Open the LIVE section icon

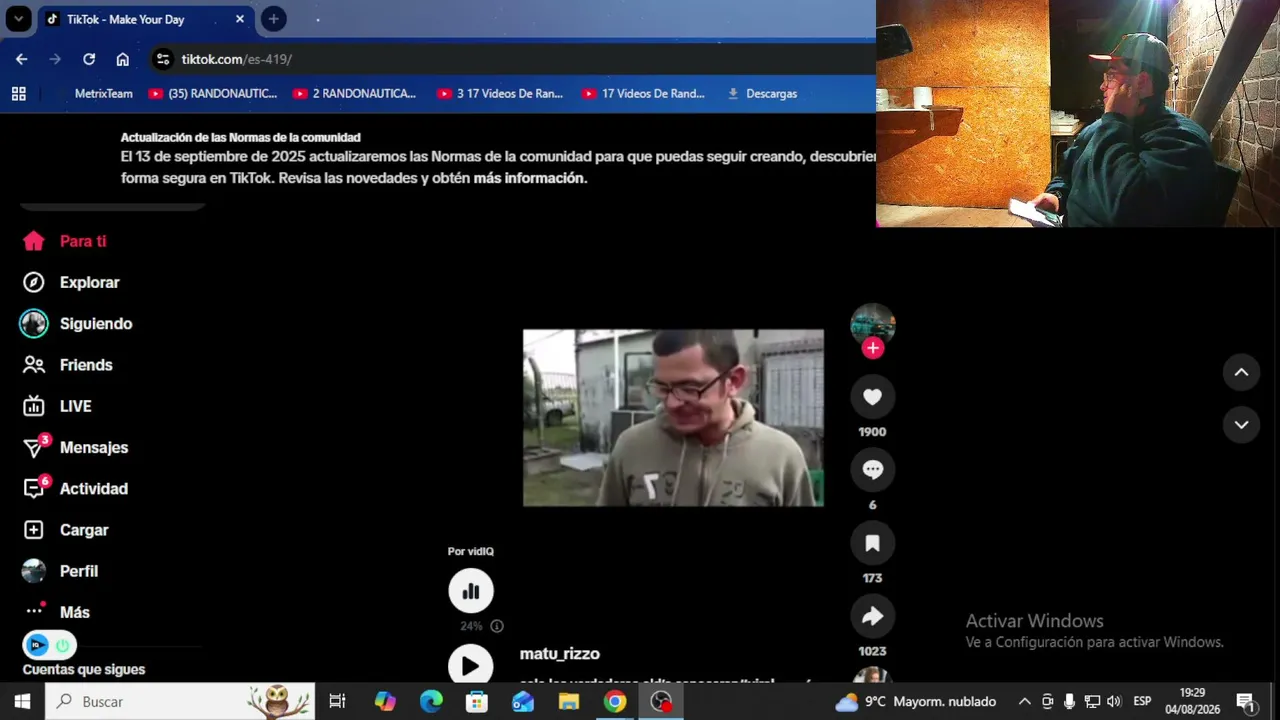(x=34, y=406)
